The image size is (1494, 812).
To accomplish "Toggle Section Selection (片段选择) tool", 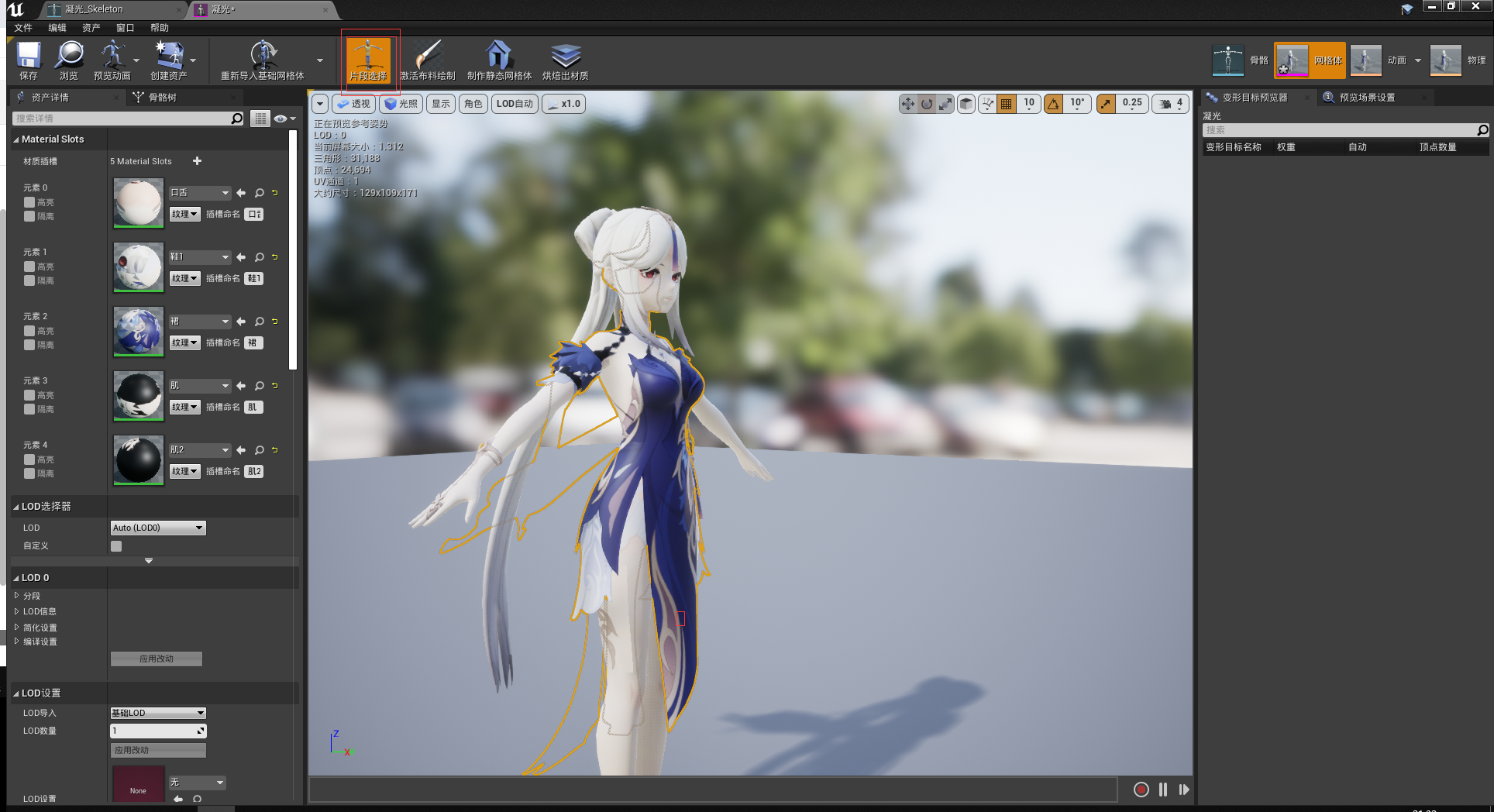I will (368, 60).
